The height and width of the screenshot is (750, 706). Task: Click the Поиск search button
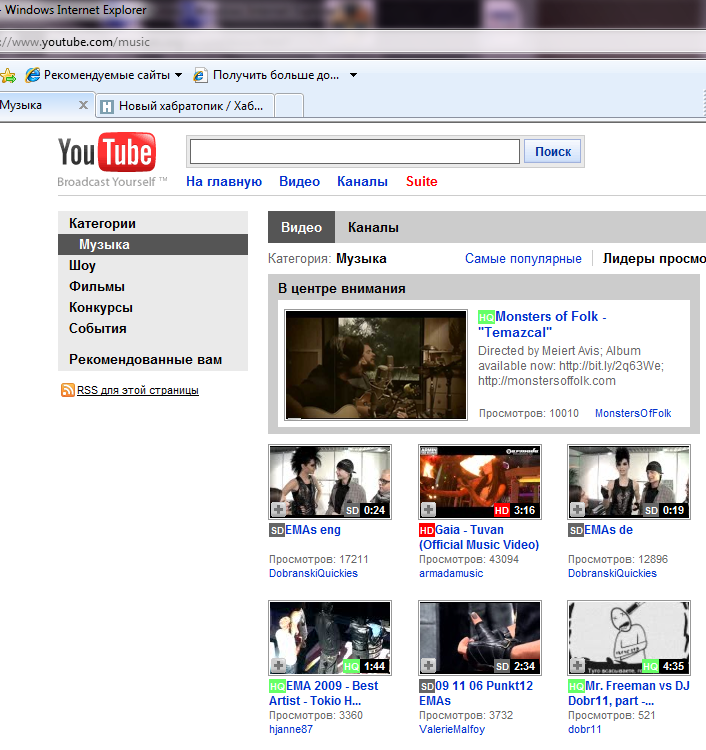tap(552, 152)
